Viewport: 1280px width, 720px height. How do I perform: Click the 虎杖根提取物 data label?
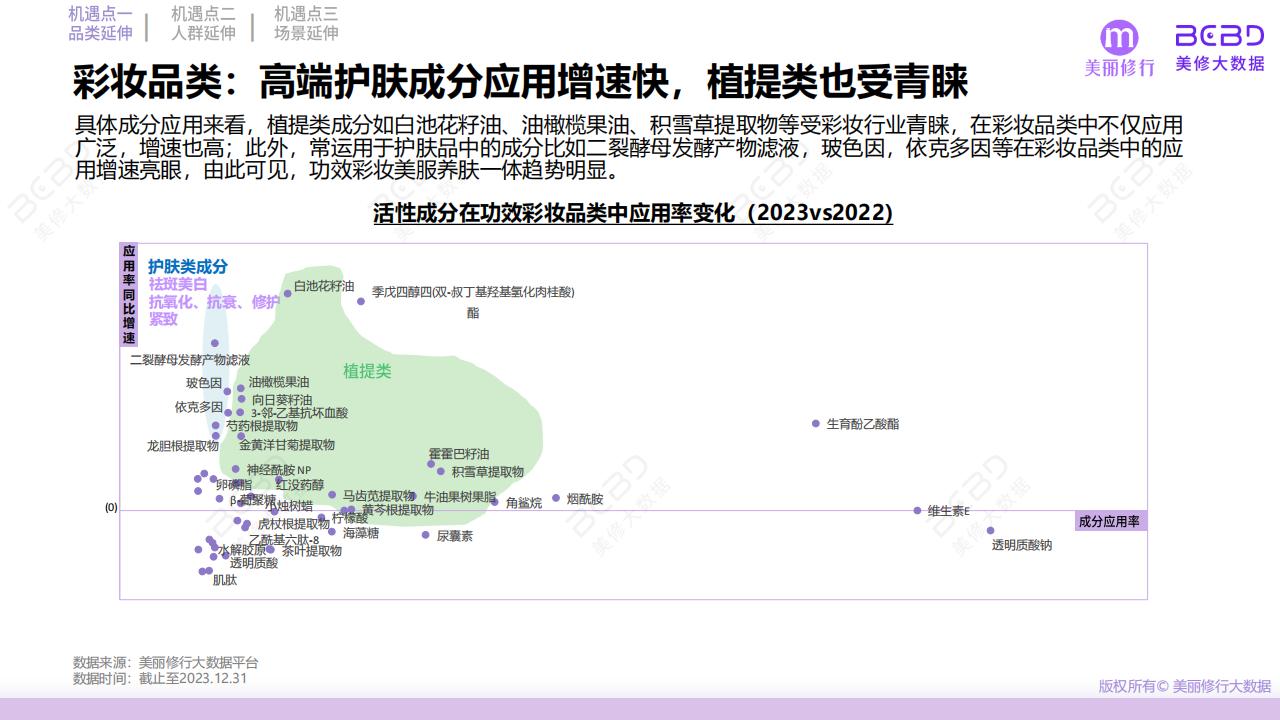click(294, 524)
